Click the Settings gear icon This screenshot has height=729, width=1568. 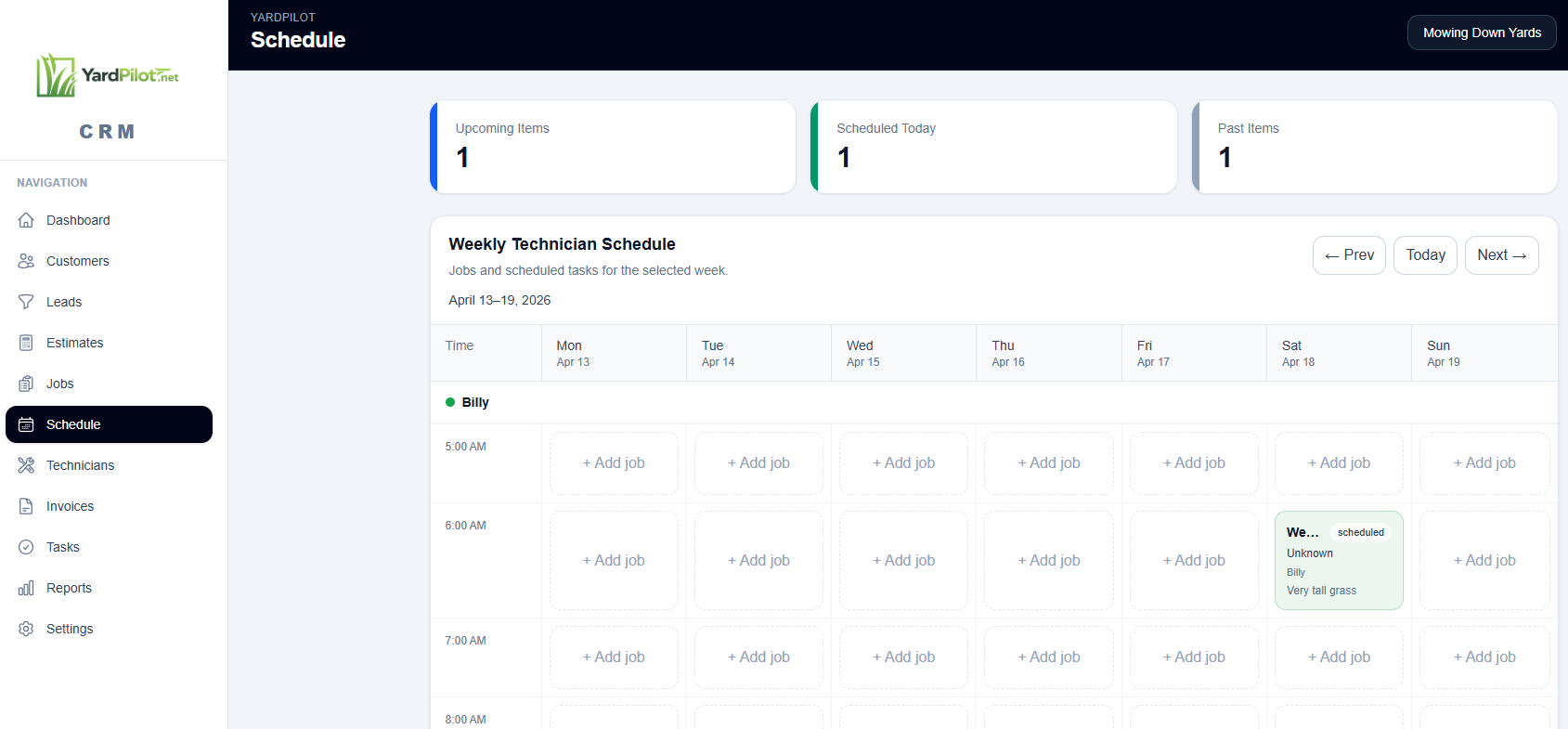(x=26, y=629)
